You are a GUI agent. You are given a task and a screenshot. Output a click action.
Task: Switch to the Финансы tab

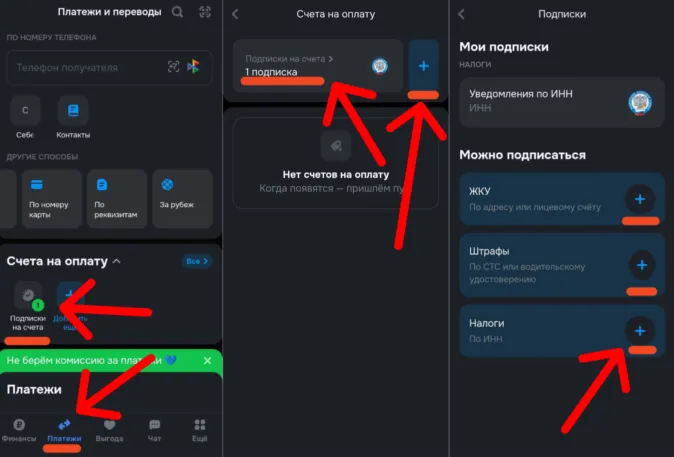click(x=19, y=431)
